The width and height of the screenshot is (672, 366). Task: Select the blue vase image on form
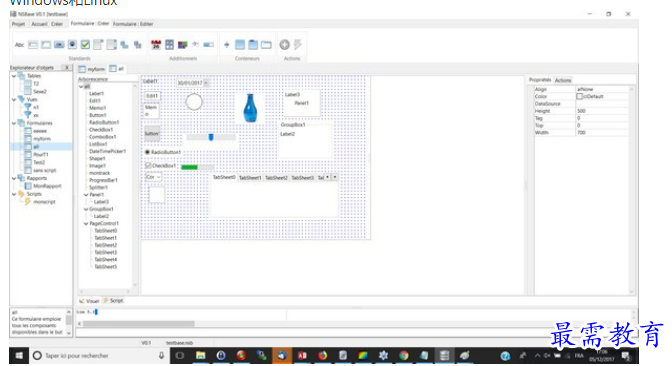(250, 108)
